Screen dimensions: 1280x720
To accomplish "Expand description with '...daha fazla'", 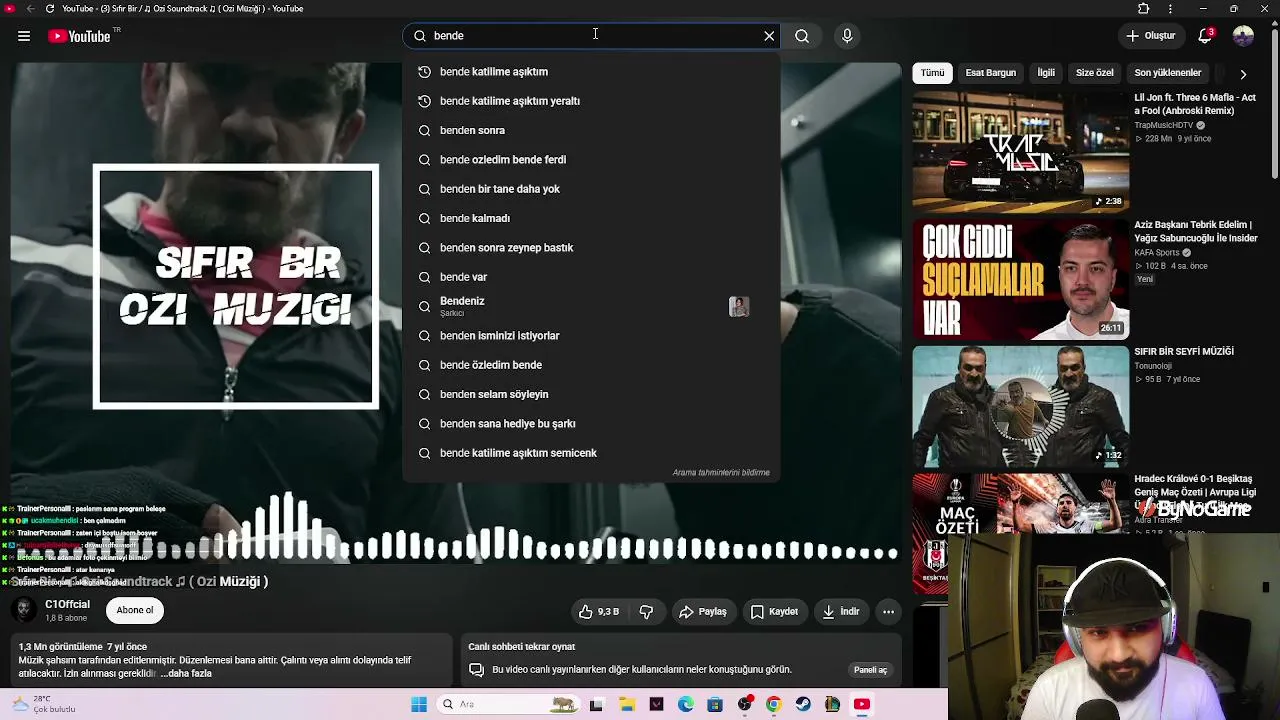I will pyautogui.click(x=186, y=674).
